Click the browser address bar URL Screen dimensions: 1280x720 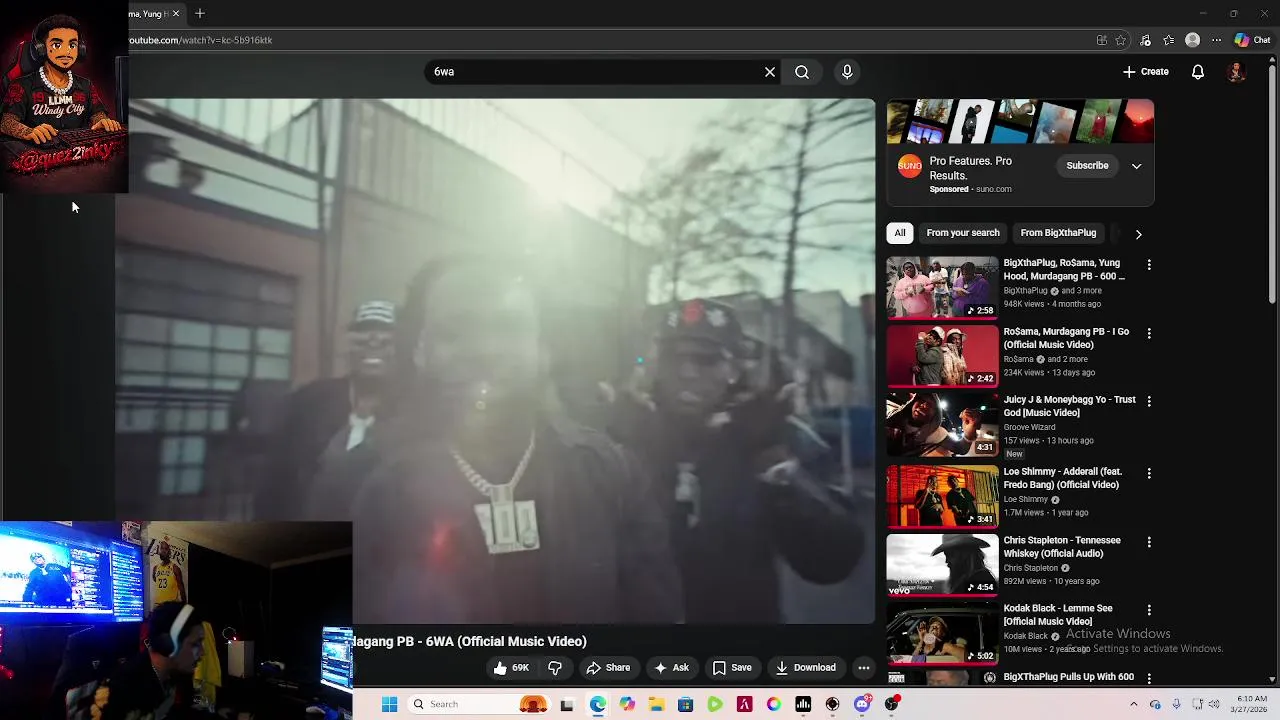(x=200, y=40)
